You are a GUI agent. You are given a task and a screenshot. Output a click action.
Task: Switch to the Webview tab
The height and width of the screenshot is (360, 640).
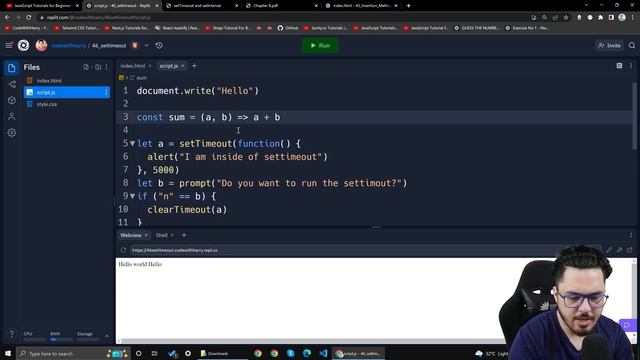click(x=131, y=235)
